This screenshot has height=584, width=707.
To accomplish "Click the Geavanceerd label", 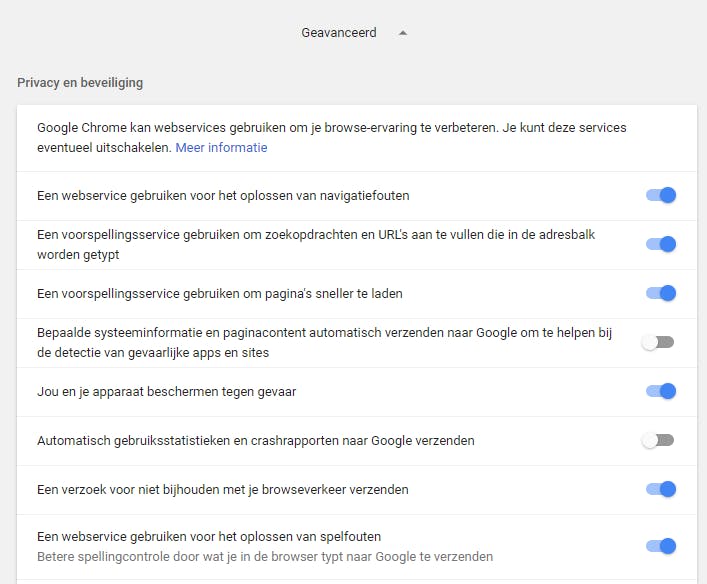I will (x=339, y=33).
